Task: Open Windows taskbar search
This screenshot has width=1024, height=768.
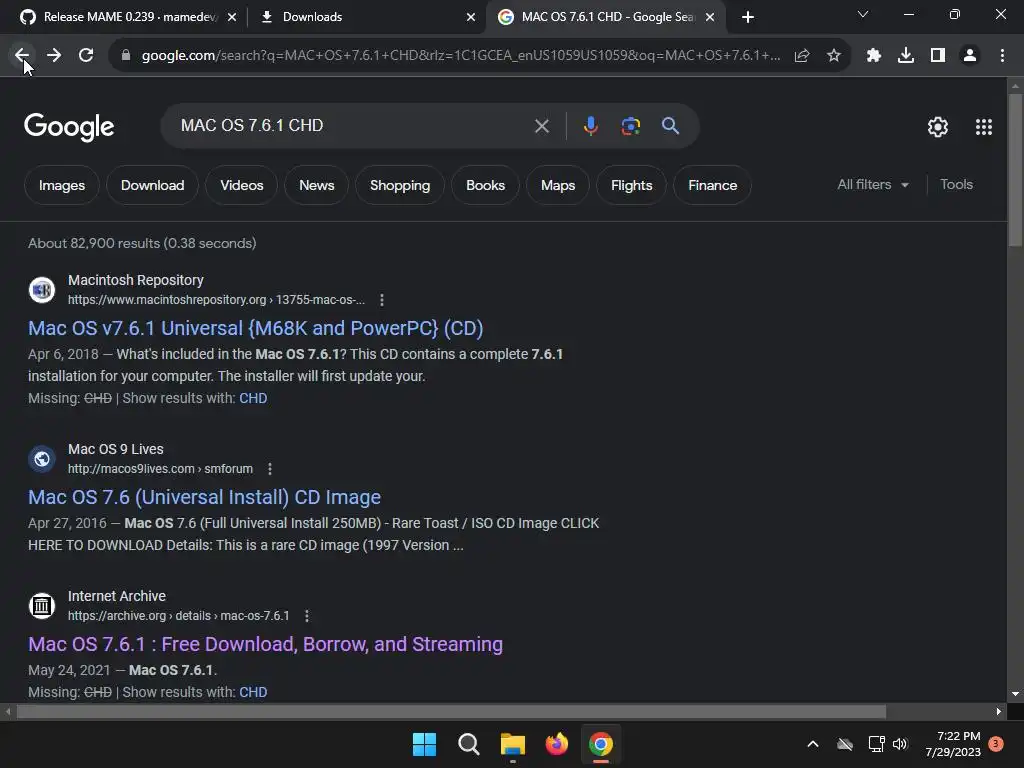Action: [468, 744]
